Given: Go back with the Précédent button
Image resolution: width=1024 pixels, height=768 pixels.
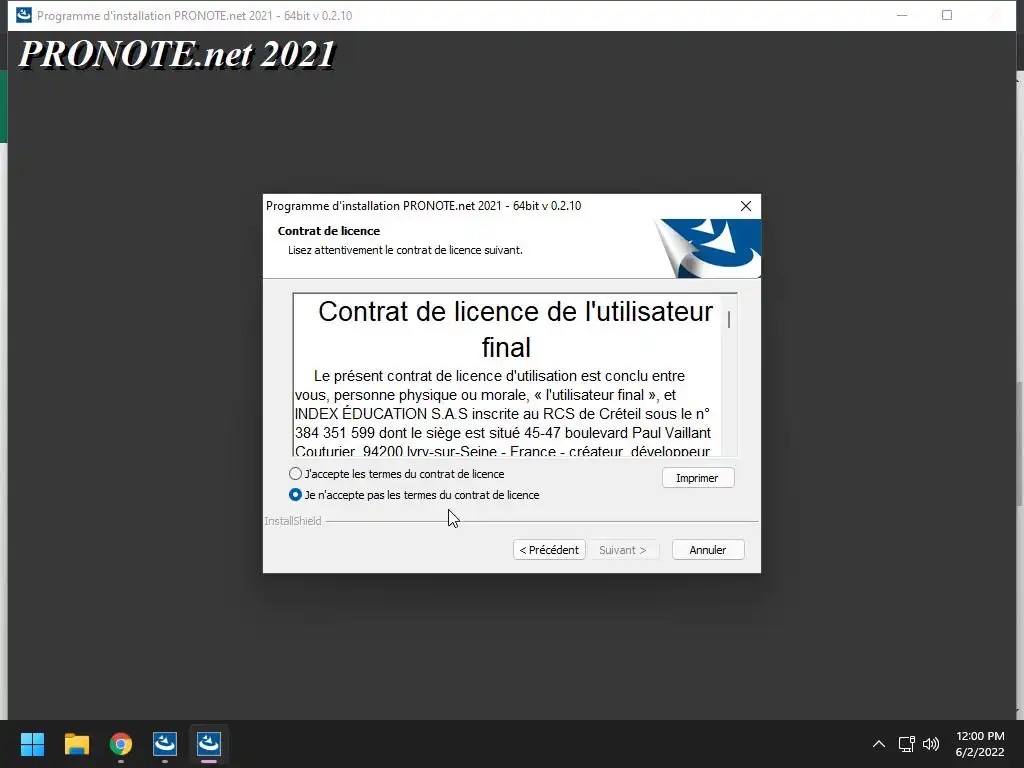Looking at the screenshot, I should pos(549,550).
